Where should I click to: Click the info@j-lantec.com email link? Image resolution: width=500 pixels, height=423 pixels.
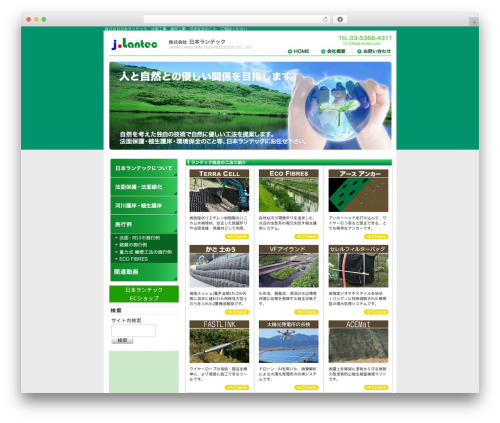coord(362,43)
